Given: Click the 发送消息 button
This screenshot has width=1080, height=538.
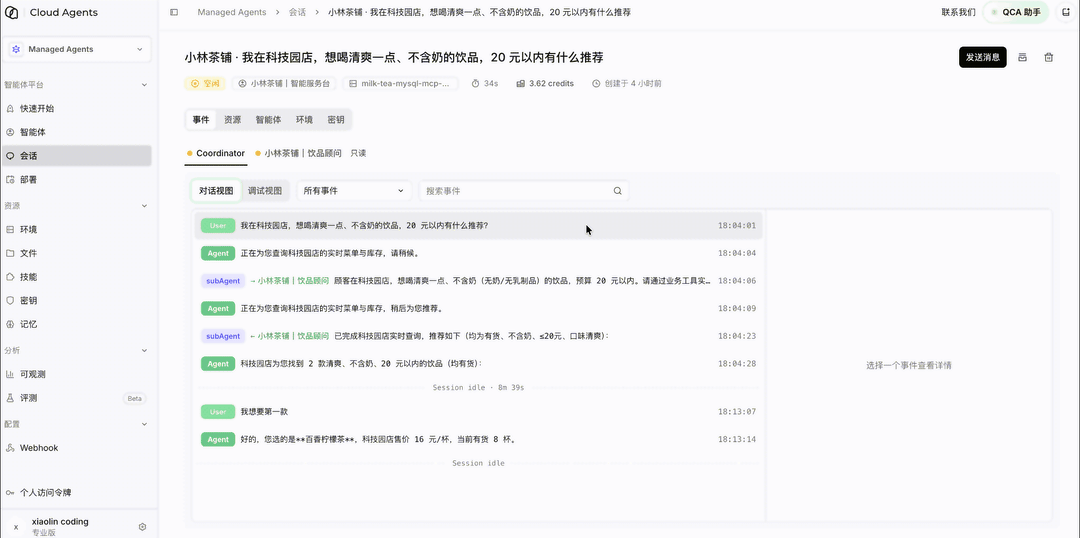Looking at the screenshot, I should [x=983, y=57].
